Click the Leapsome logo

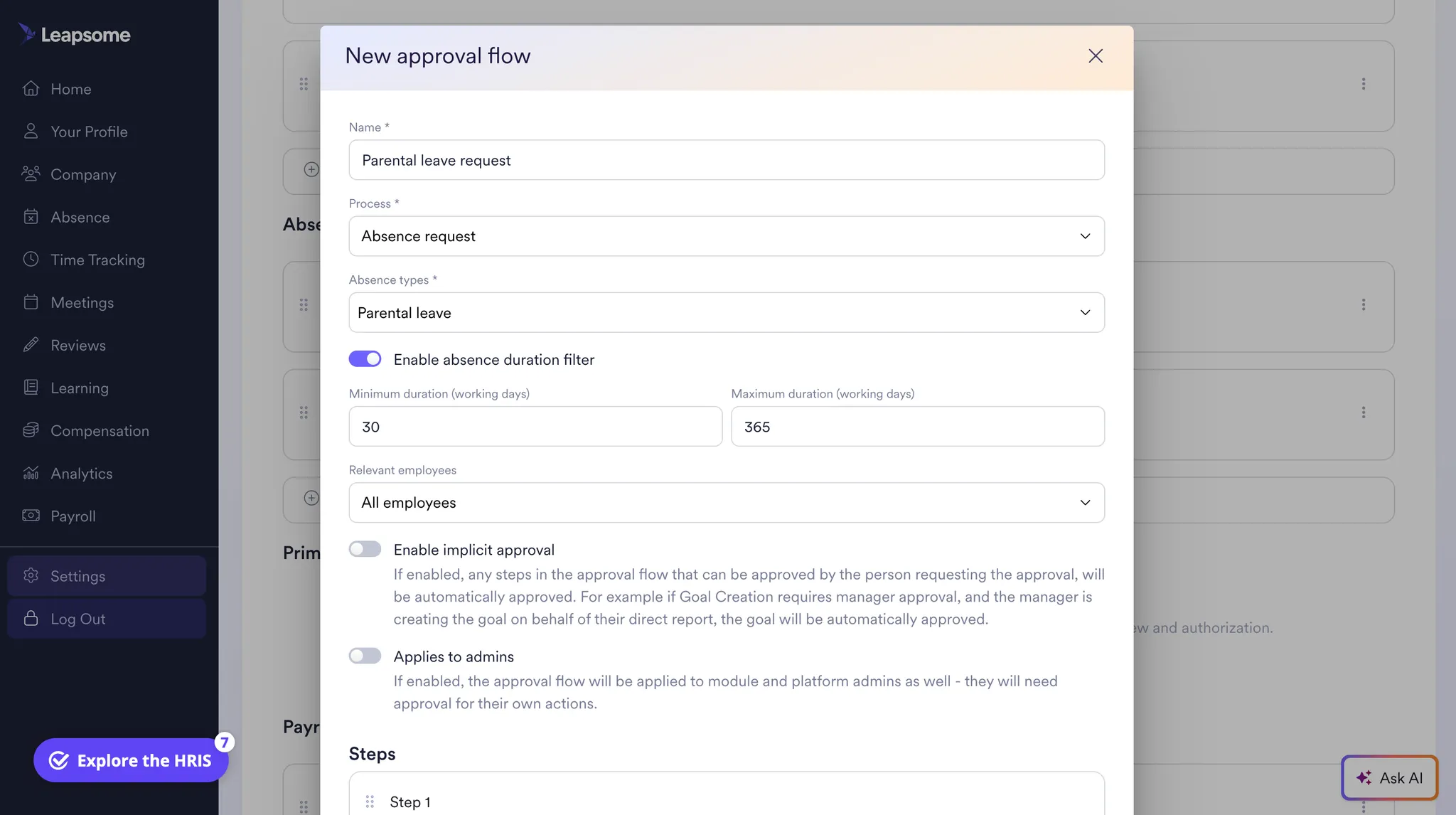[74, 34]
